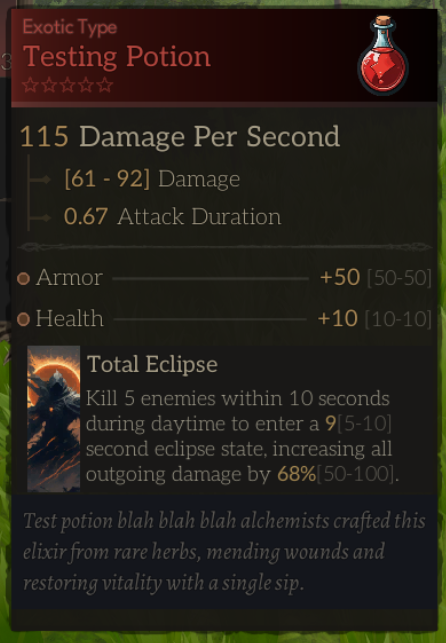Click the 68% outgoing damage value
Image resolution: width=446 pixels, height=643 pixels.
coord(296,474)
